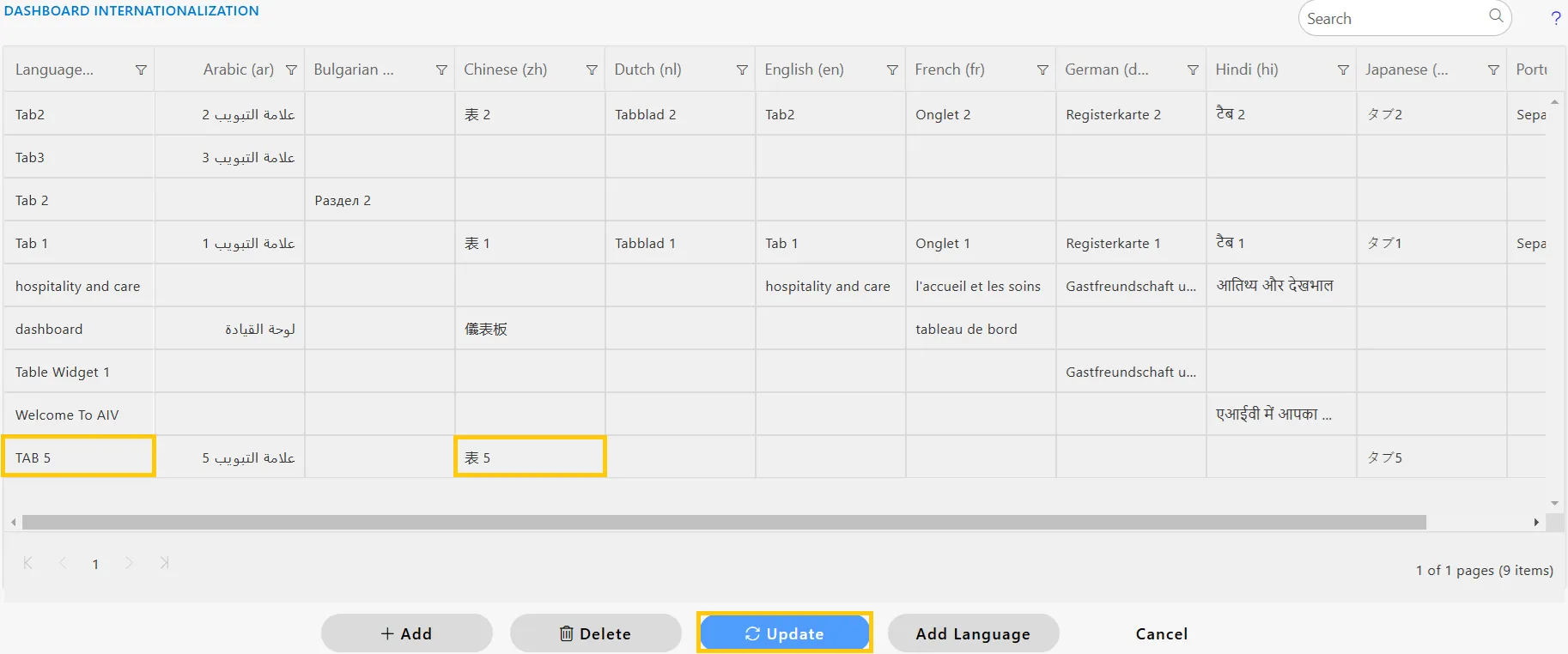The height and width of the screenshot is (654, 1568).
Task: Open filter for Hindi (hi) column
Action: coord(1343,70)
